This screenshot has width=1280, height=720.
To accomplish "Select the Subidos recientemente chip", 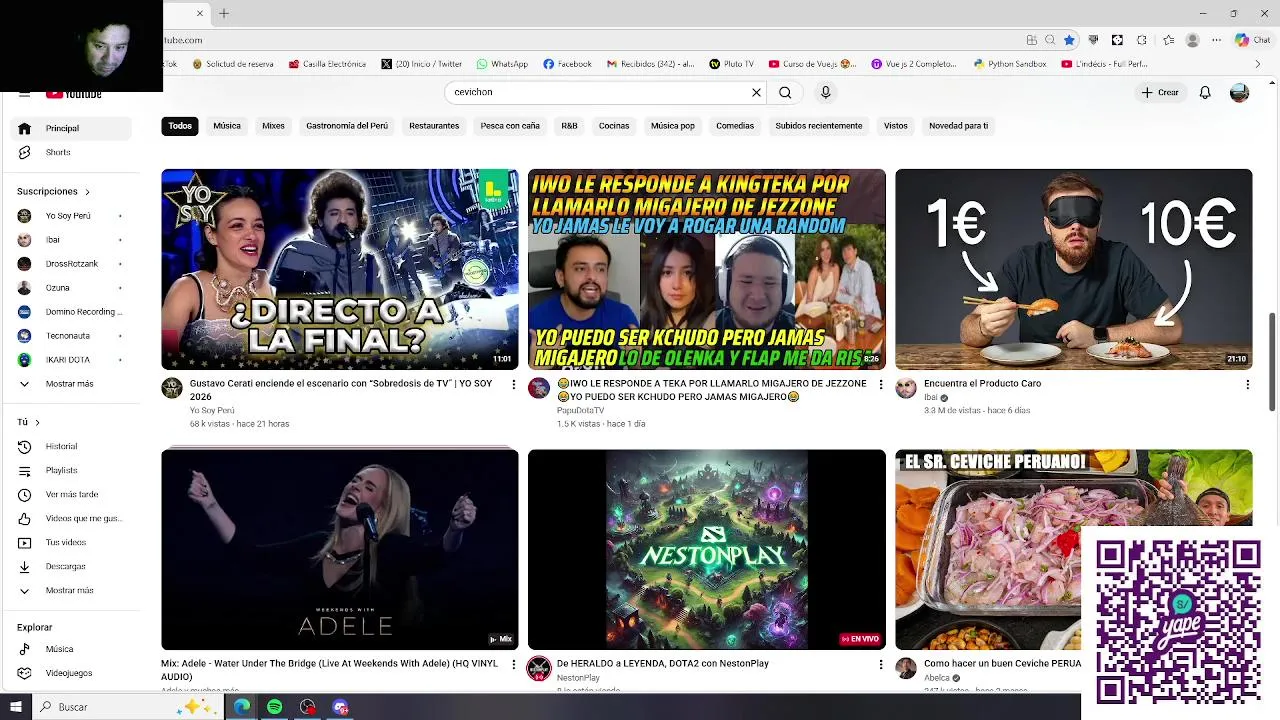I will pos(819,126).
